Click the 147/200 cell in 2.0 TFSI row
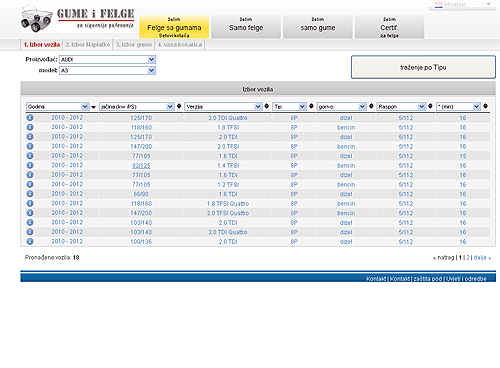Screen dimensions: 500x368 point(141,147)
